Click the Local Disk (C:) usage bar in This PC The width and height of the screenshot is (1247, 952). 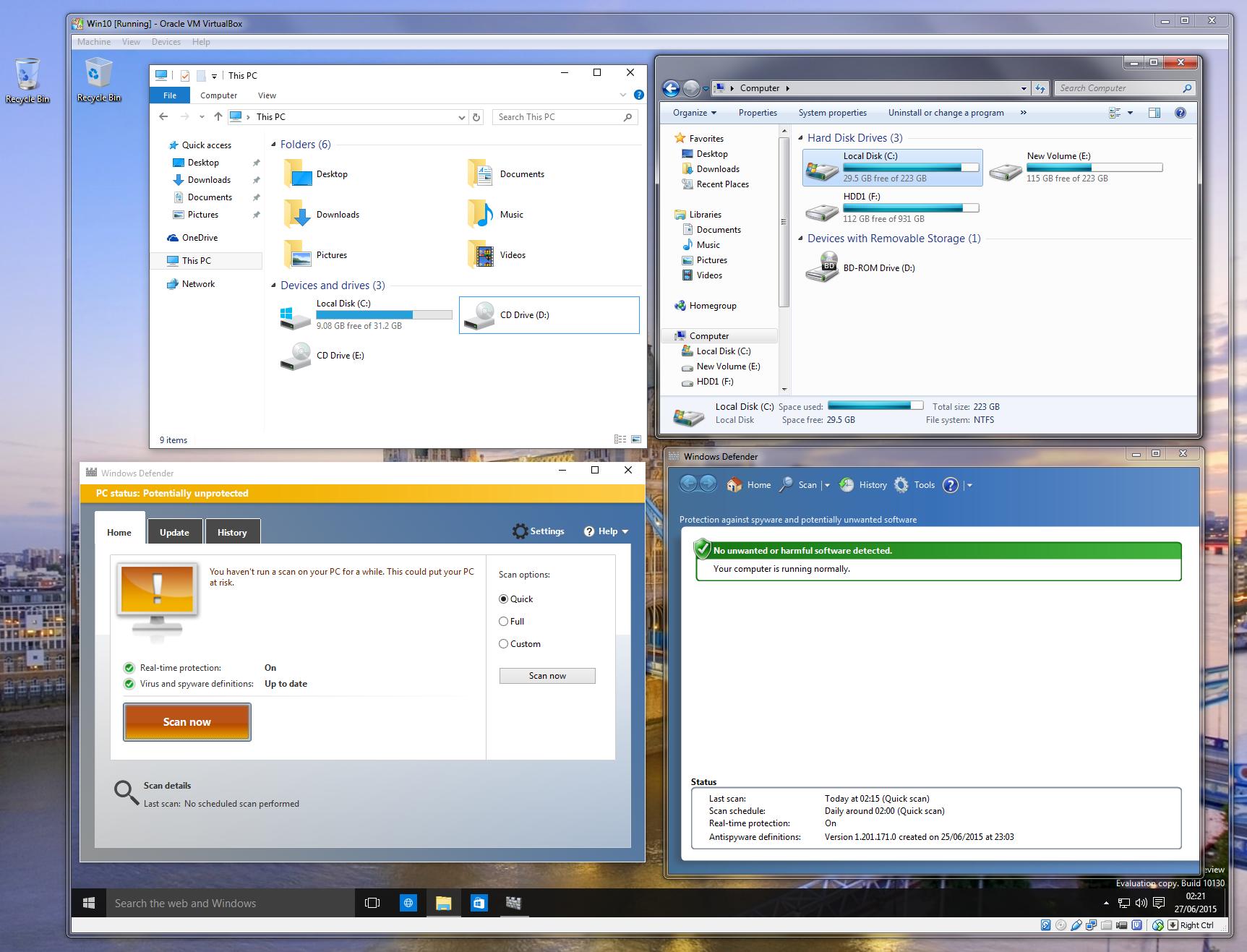coord(384,315)
